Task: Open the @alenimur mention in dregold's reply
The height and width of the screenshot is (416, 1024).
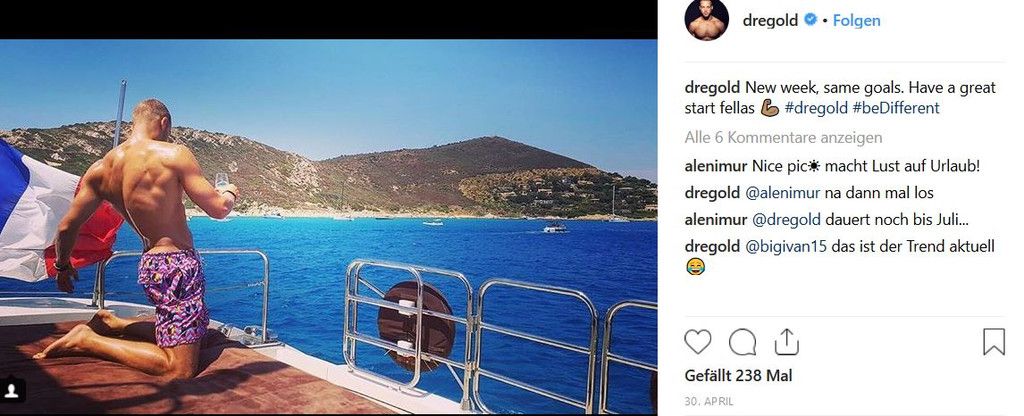Action: tap(786, 193)
